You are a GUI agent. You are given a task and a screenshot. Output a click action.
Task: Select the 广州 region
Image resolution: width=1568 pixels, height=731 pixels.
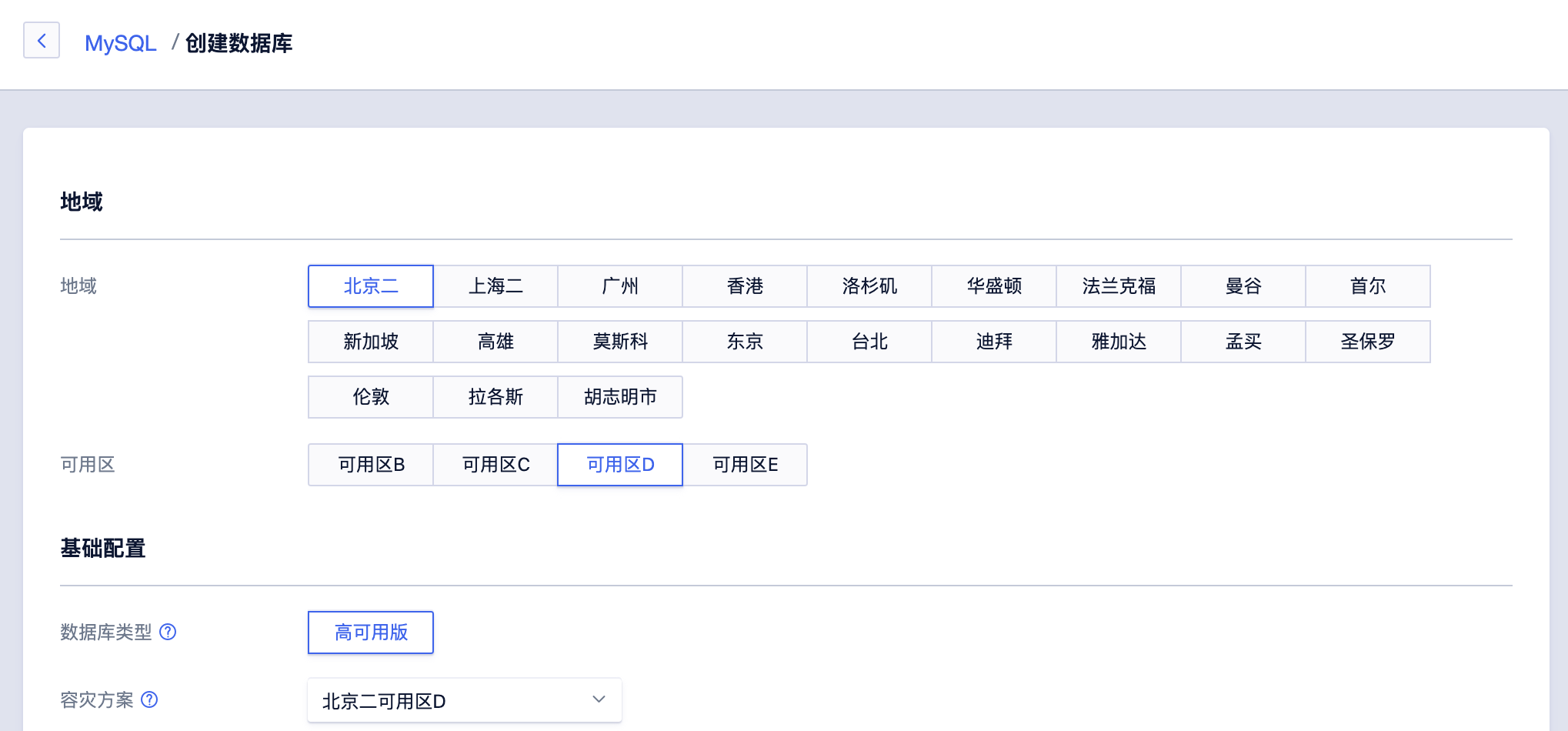pyautogui.click(x=620, y=285)
